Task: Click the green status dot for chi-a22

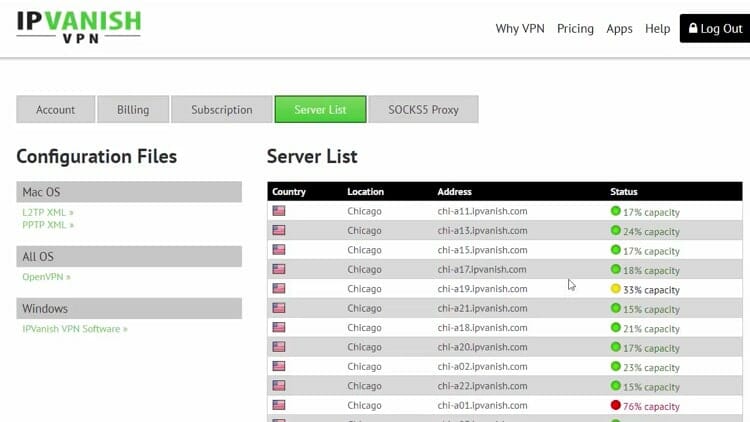Action: [x=616, y=386]
